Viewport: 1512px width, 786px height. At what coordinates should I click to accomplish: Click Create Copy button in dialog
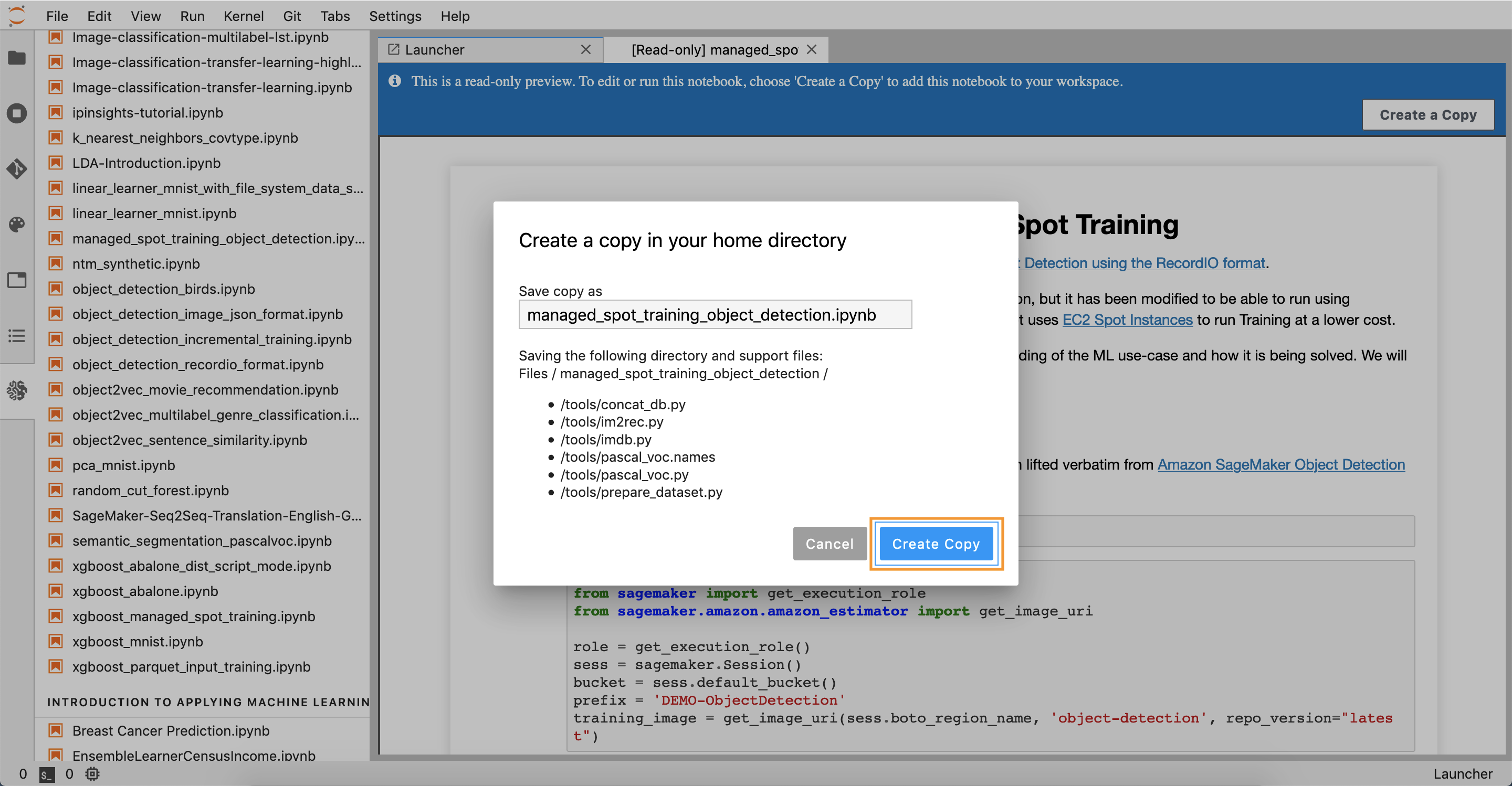click(935, 543)
